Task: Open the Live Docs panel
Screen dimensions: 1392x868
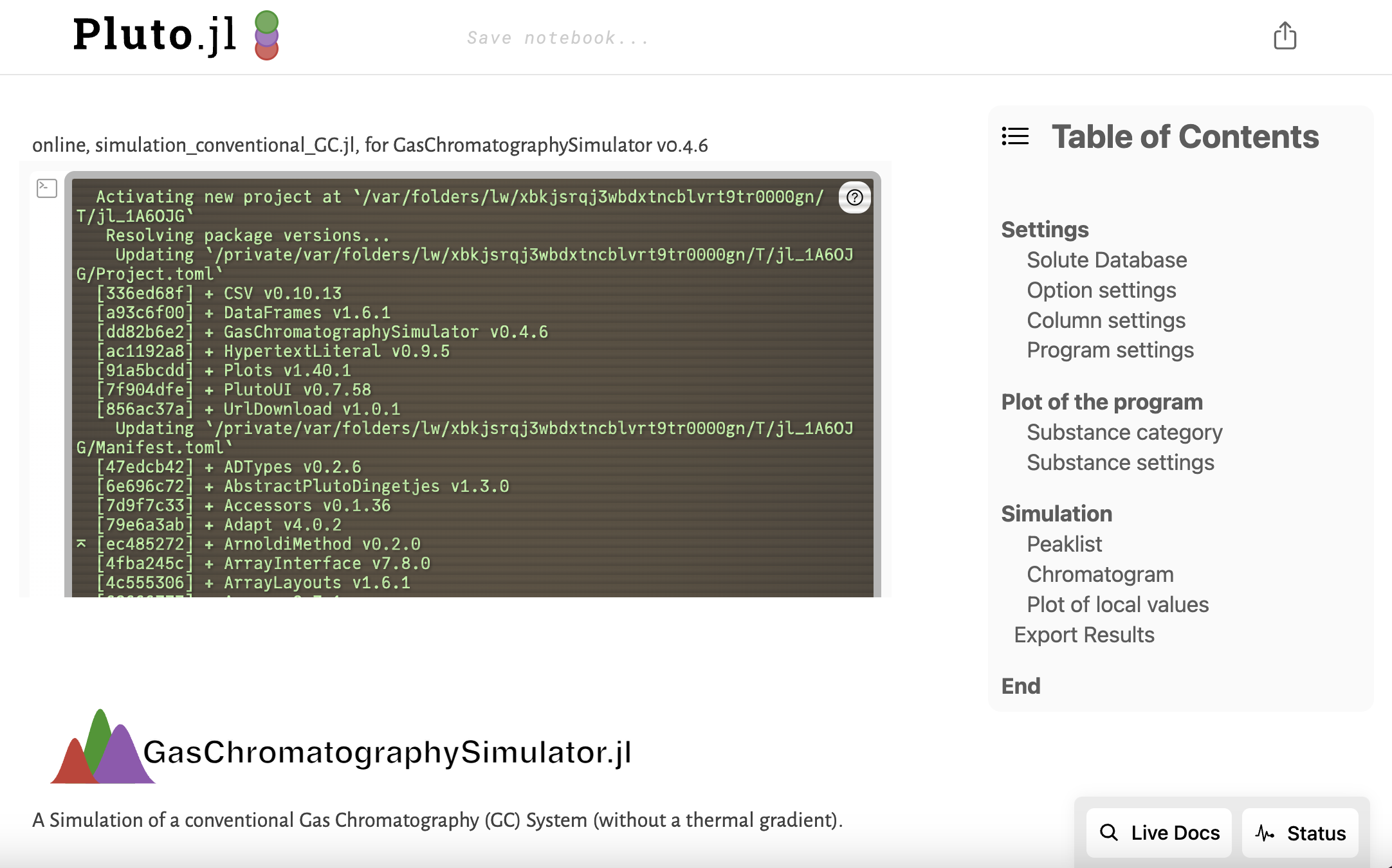Action: 1159,833
